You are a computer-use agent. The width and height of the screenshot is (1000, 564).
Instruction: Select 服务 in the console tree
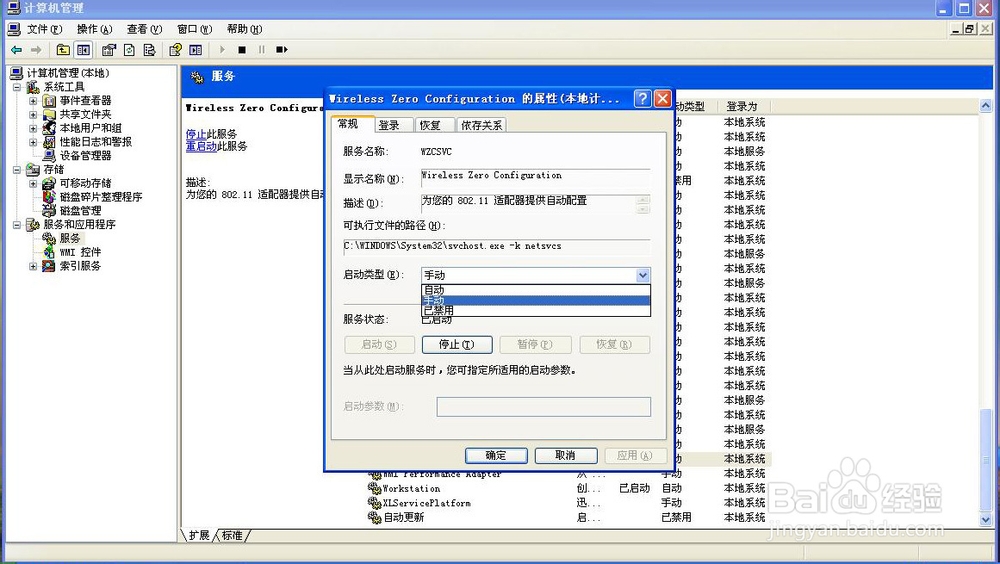[x=70, y=239]
